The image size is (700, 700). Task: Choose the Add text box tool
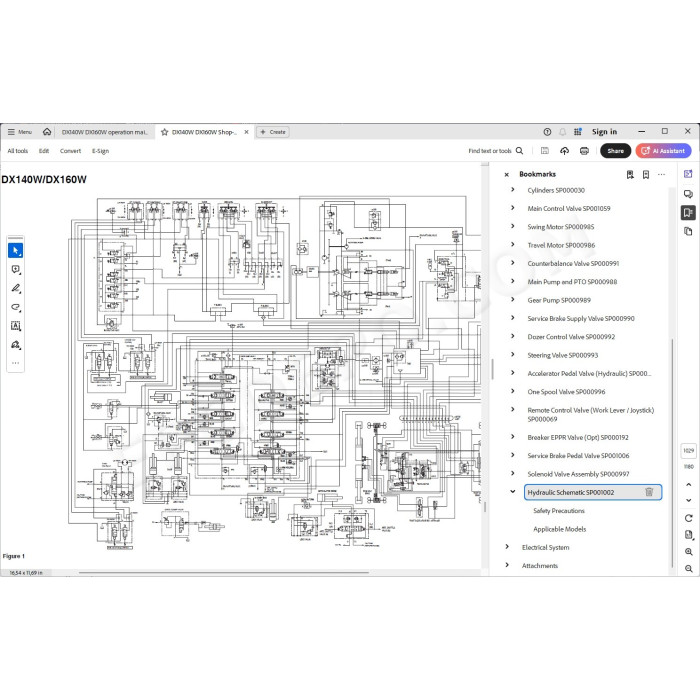[16, 326]
